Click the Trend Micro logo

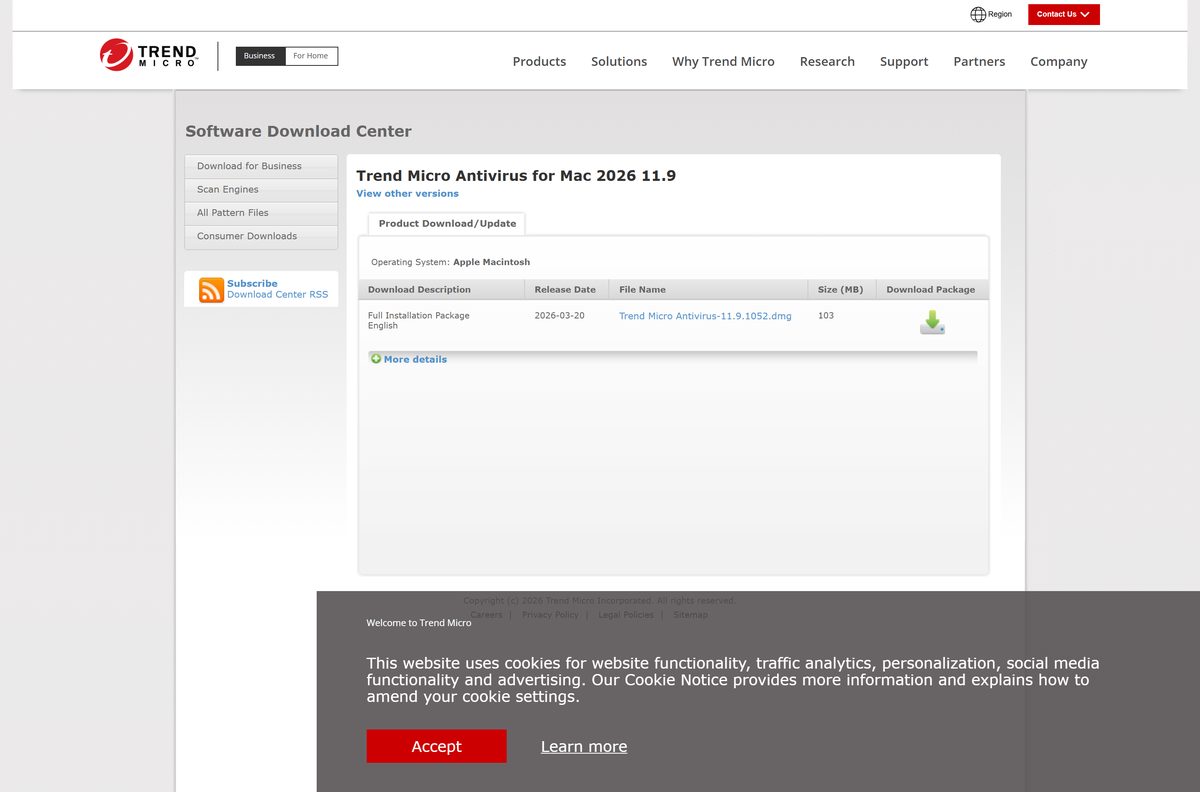coord(148,54)
